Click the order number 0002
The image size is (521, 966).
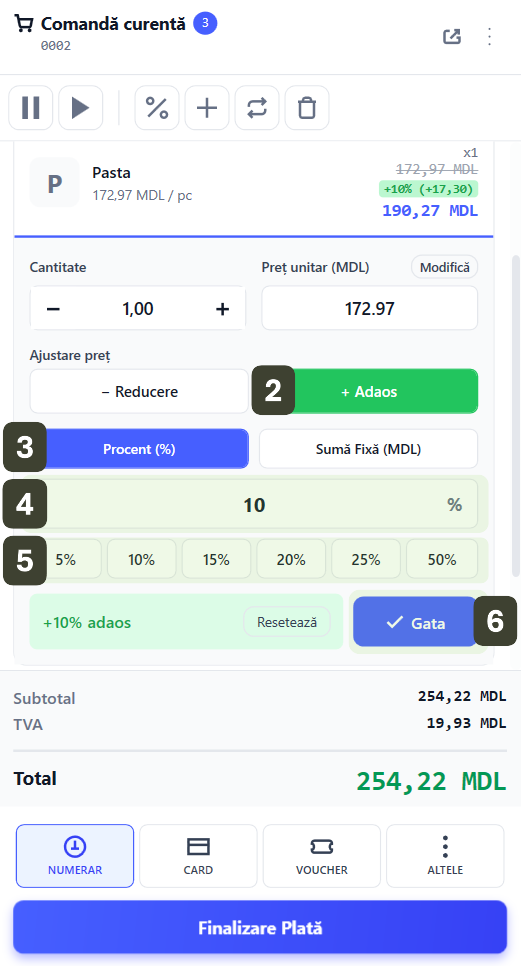[x=55, y=46]
